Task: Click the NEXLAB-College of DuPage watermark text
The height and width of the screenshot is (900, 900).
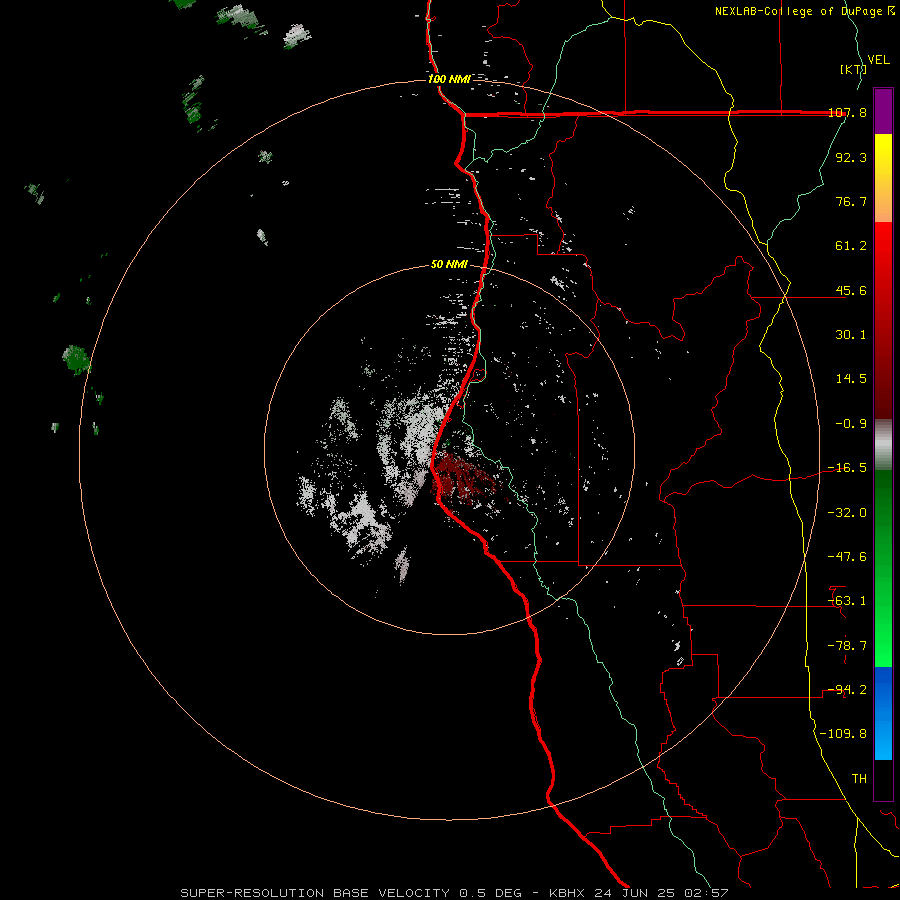Action: 804,11
